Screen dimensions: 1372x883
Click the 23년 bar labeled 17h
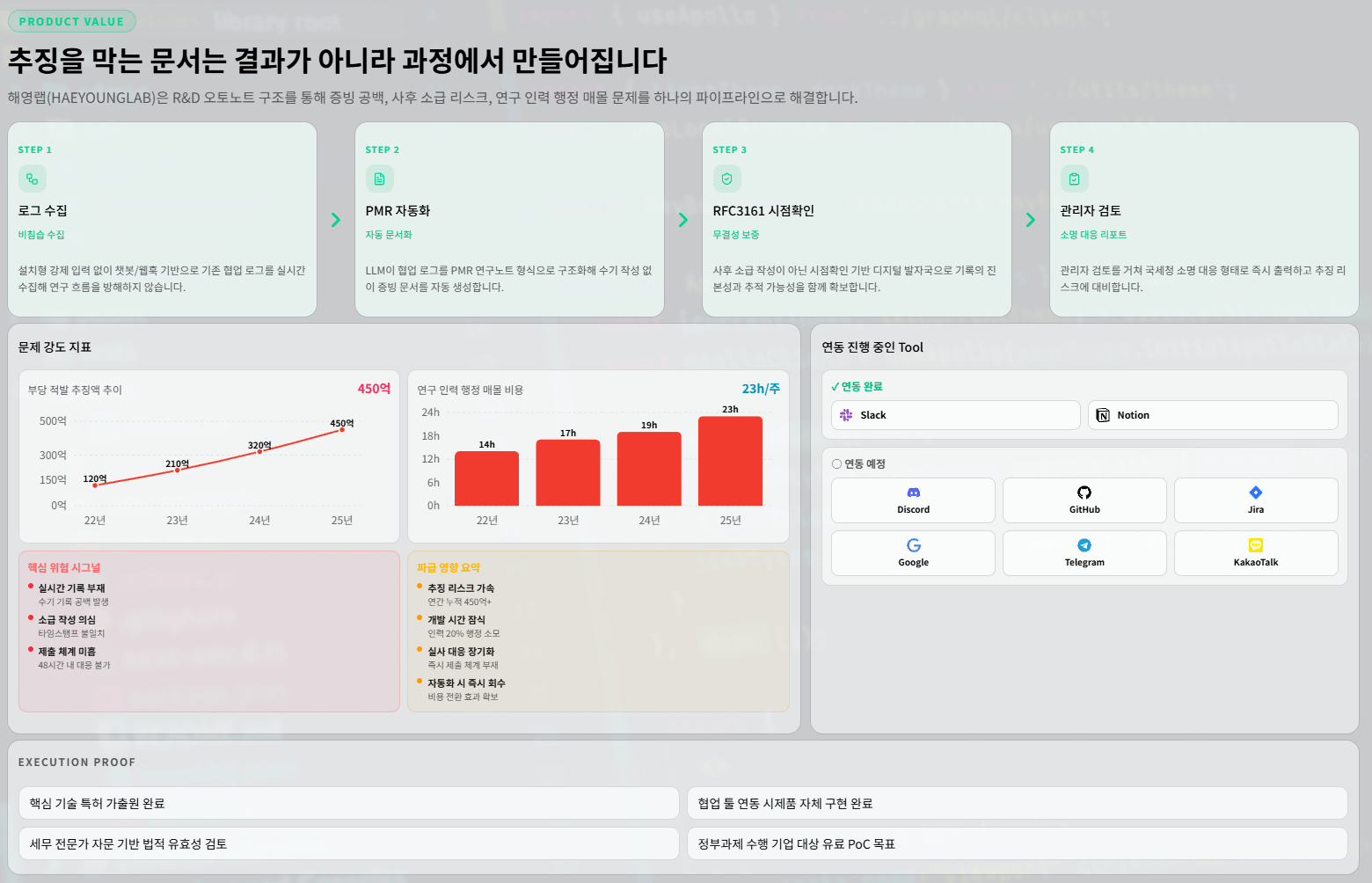[568, 472]
